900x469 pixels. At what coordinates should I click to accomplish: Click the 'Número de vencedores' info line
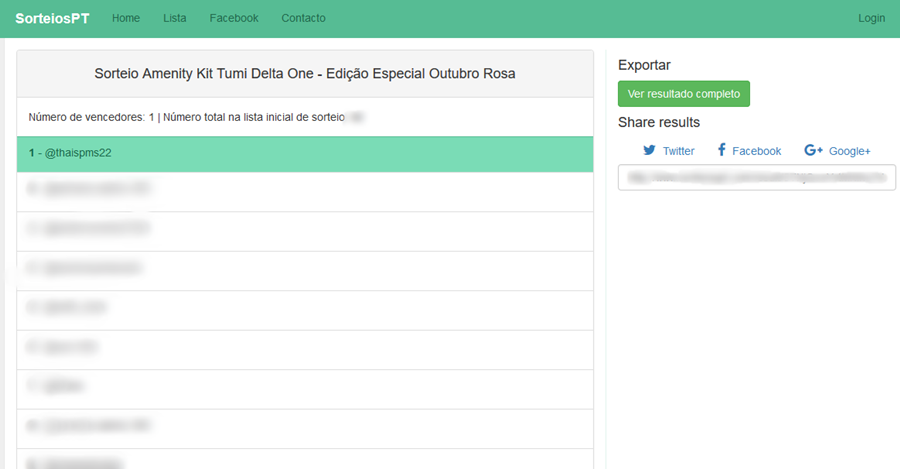(x=190, y=117)
